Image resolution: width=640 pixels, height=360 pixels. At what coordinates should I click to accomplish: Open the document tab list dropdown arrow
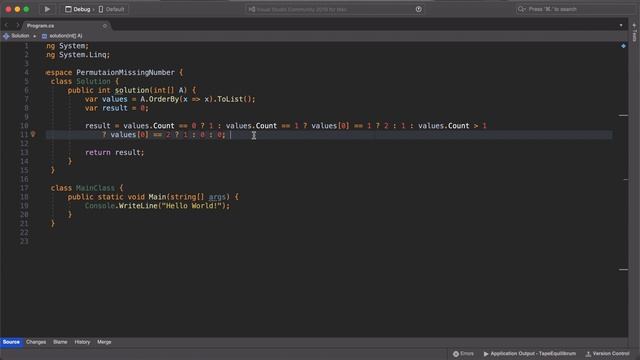point(621,25)
